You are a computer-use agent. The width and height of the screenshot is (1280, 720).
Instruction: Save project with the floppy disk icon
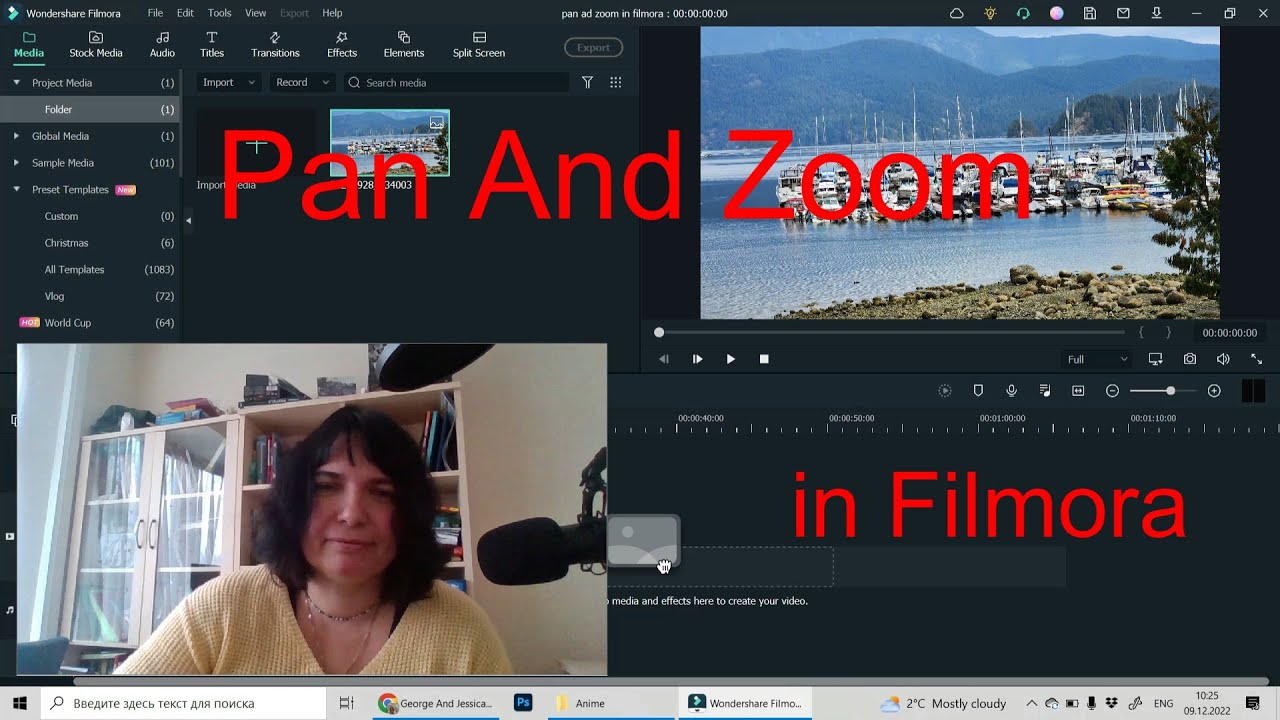coord(1090,13)
